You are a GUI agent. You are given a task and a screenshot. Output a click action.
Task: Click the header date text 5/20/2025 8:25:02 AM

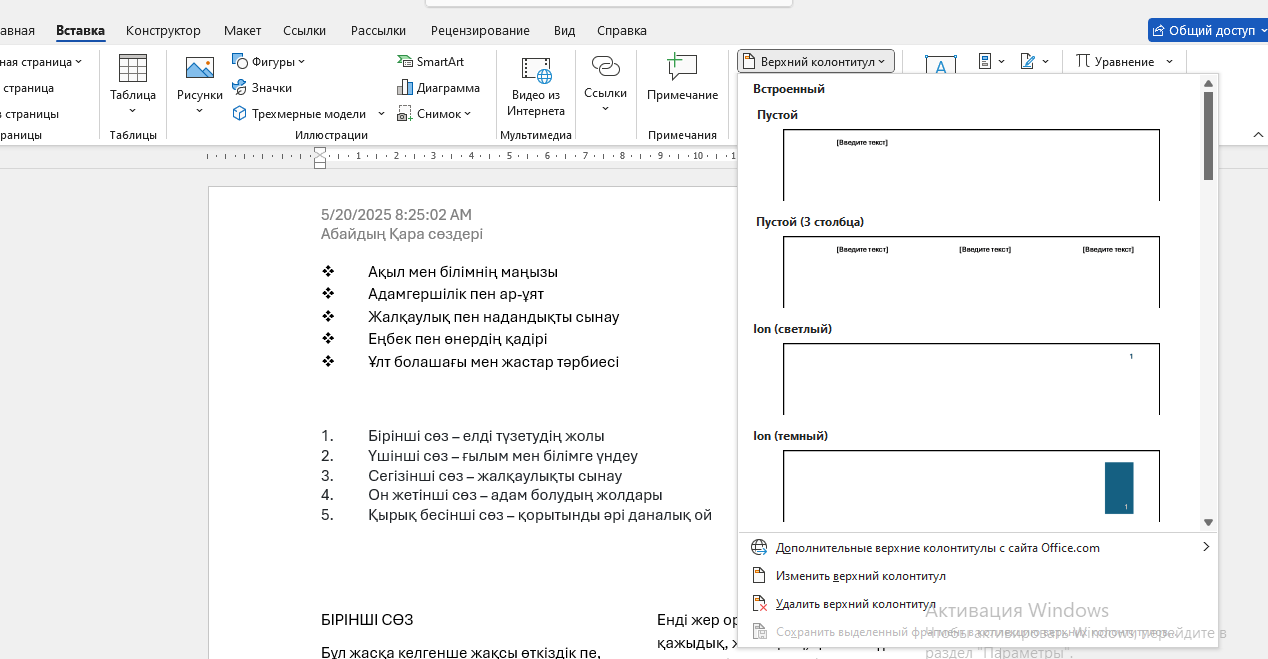point(396,215)
